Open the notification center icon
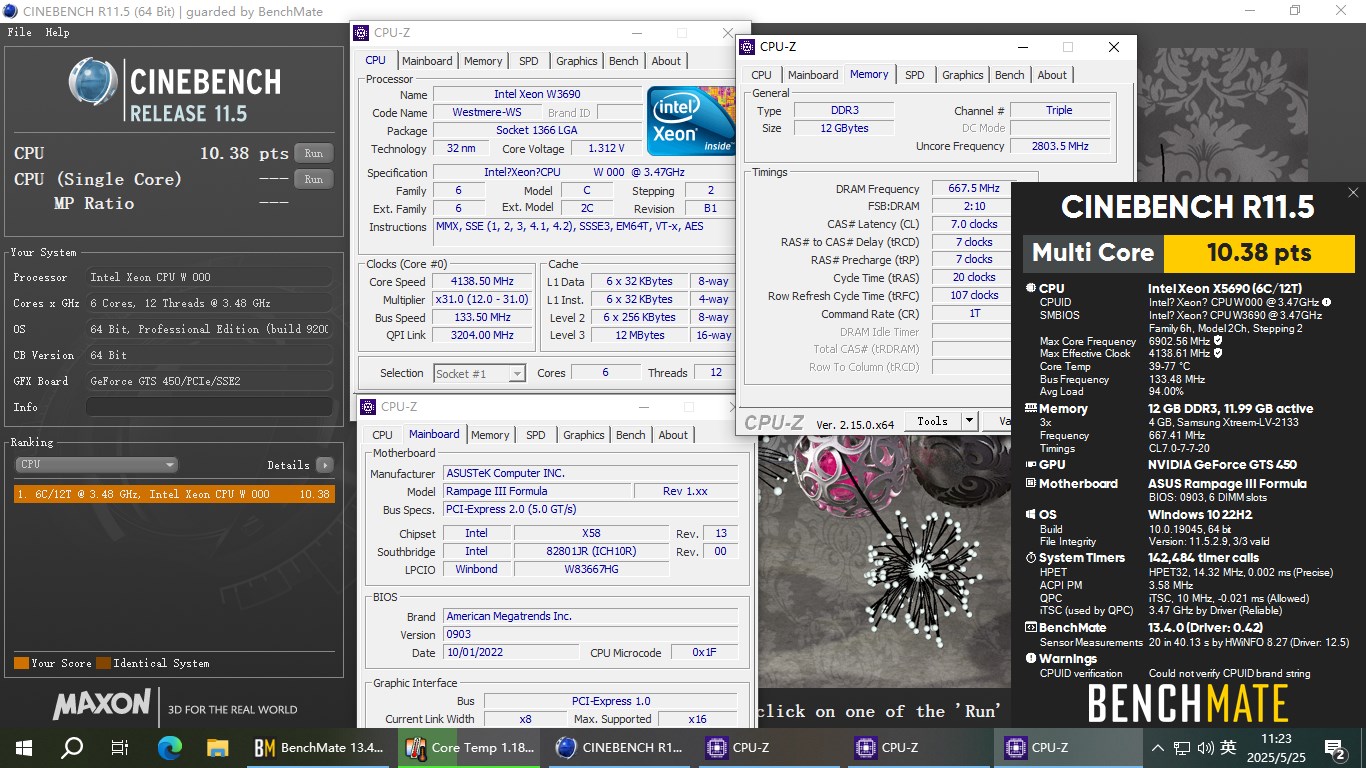 (1335, 748)
